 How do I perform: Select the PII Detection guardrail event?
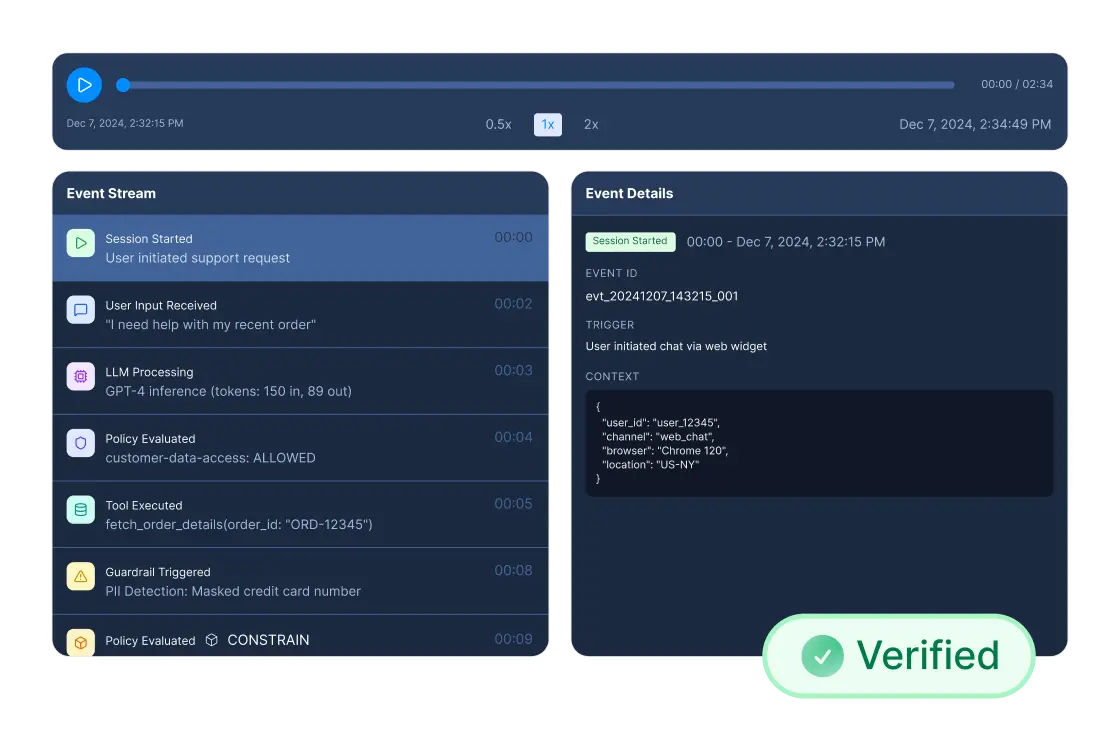300,581
